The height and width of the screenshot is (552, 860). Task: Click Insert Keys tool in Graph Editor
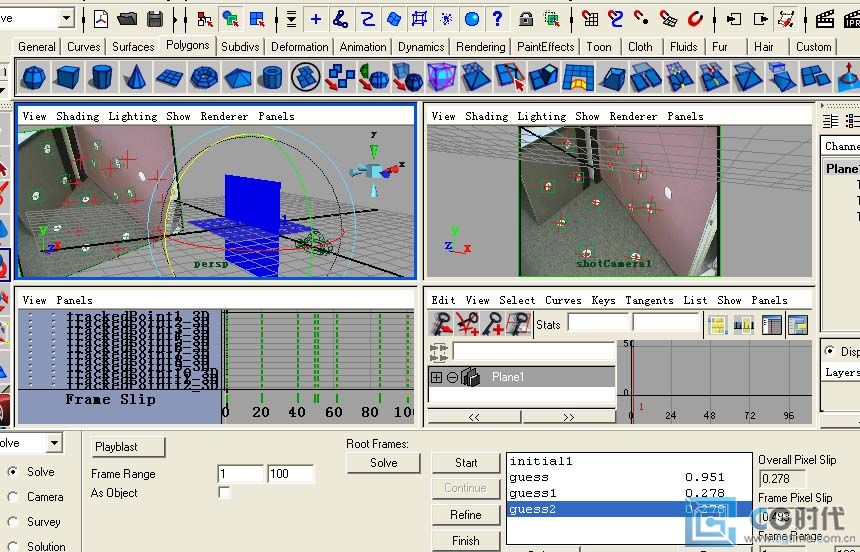[x=468, y=324]
